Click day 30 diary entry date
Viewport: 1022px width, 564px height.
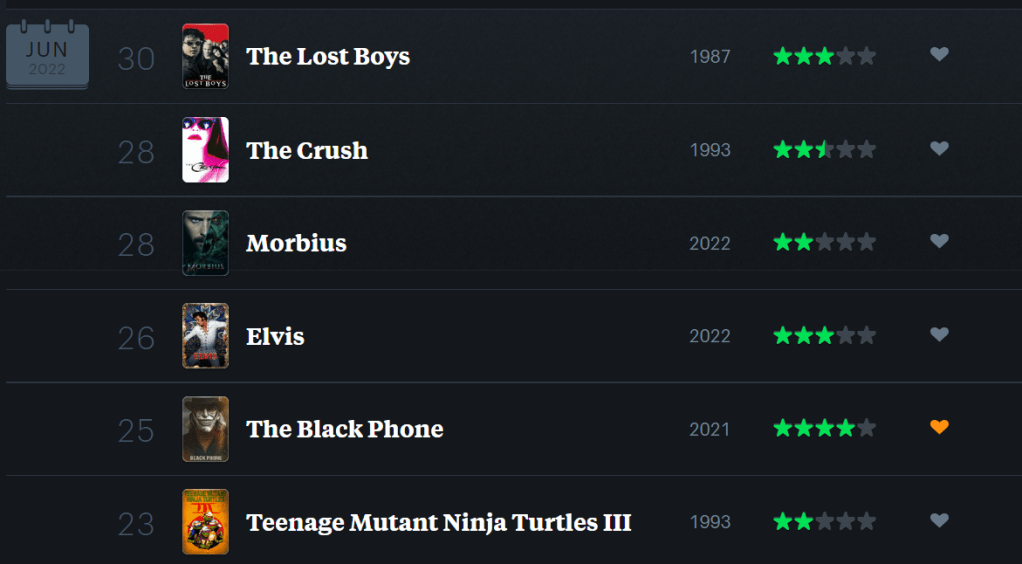(x=136, y=59)
